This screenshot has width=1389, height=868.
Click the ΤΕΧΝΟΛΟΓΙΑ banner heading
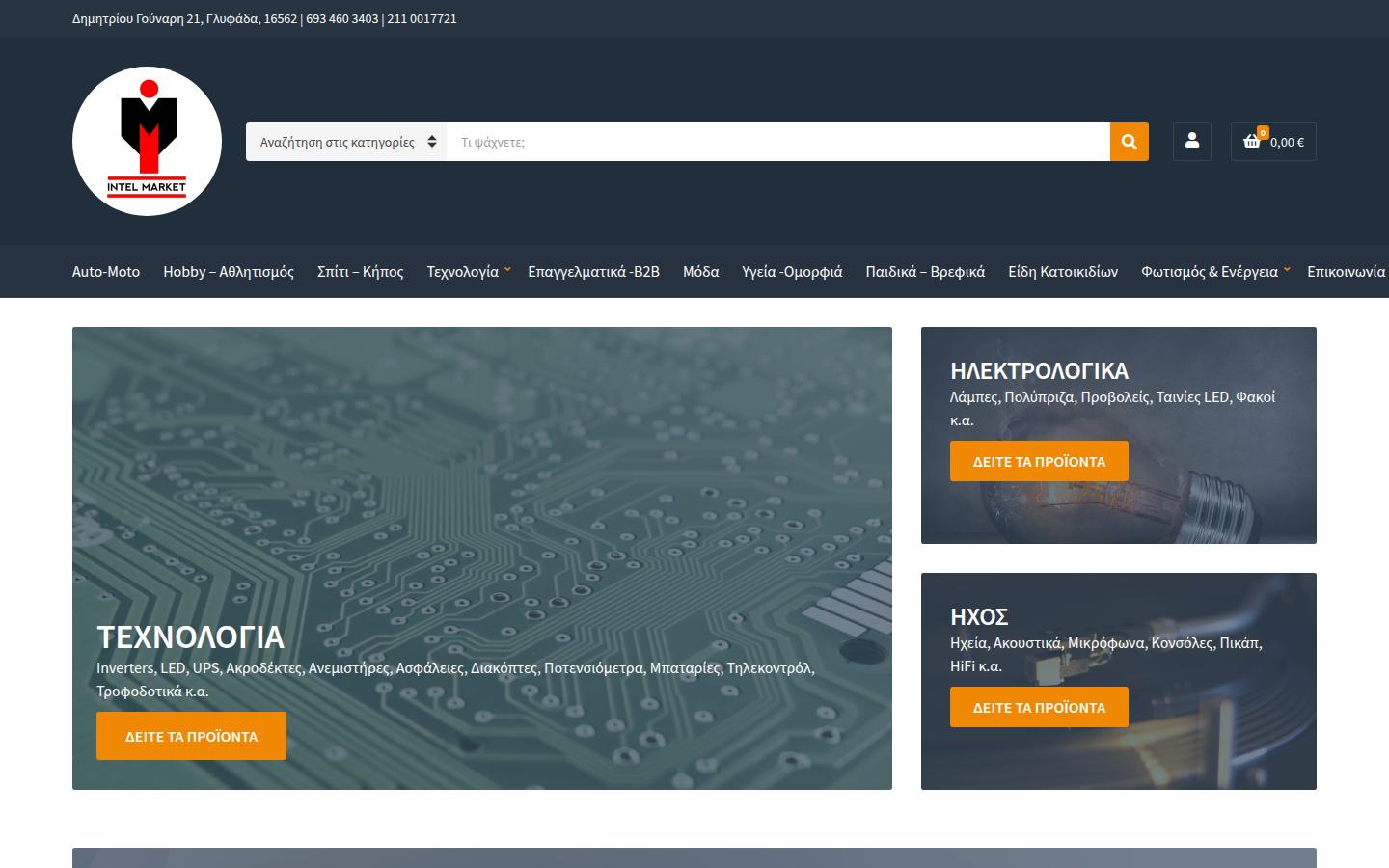tap(190, 637)
